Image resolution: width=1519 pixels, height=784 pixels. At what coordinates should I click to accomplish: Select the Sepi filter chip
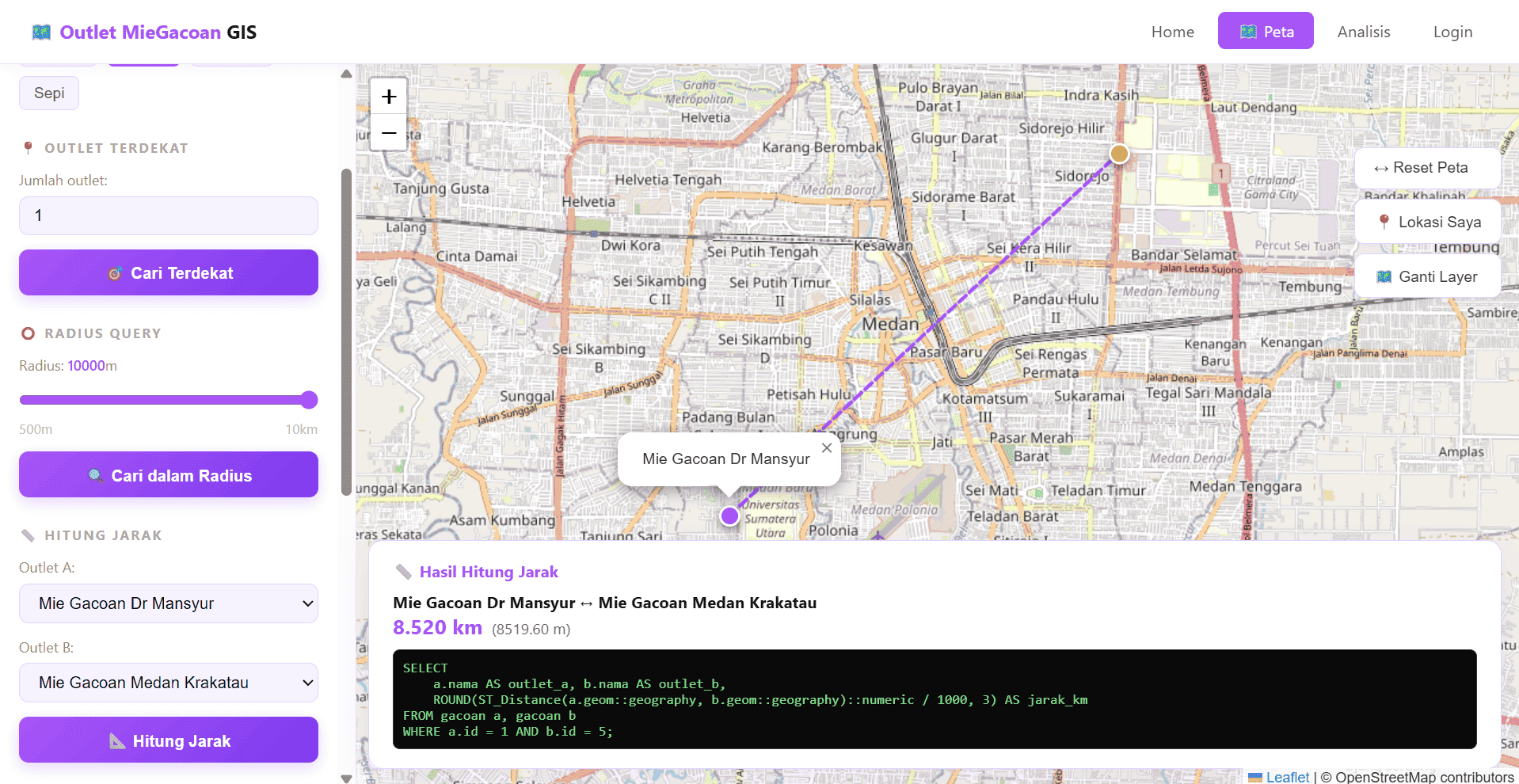click(49, 93)
